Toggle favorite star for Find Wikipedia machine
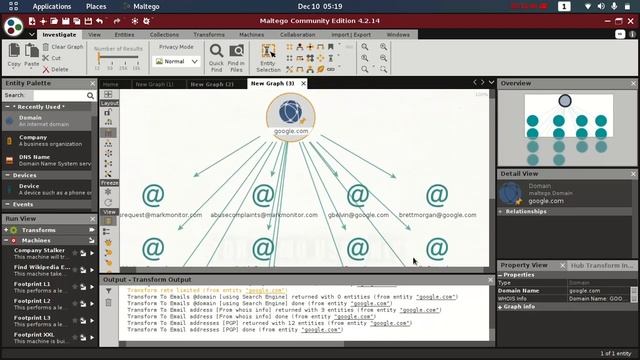This screenshot has width=640, height=360. [x=75, y=270]
